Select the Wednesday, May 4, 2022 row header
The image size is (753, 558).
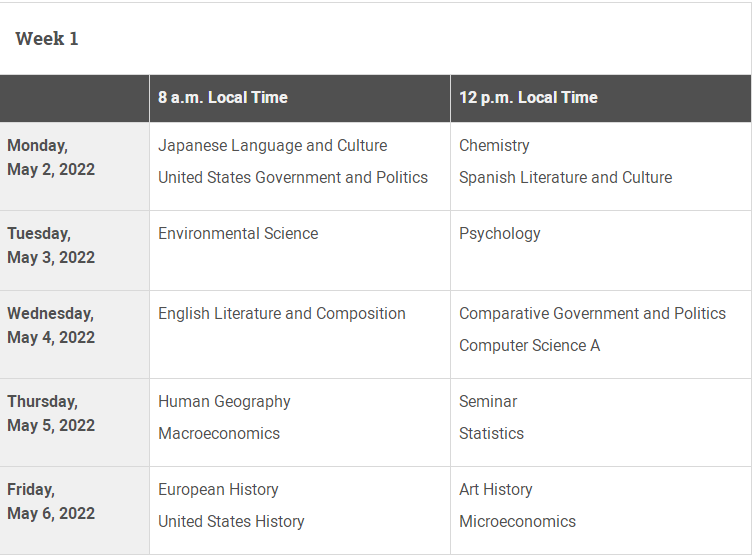coord(74,335)
